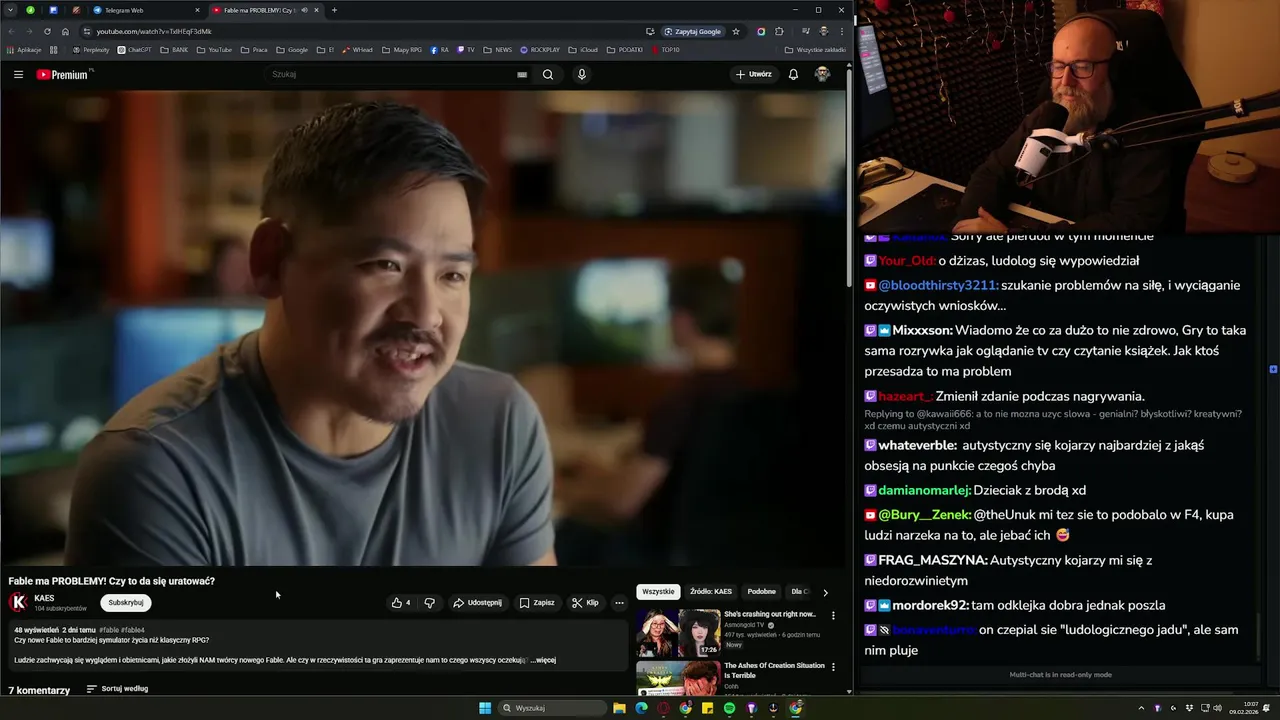The image size is (1280, 720).
Task: Start voice search with the microphone icon
Action: pos(582,74)
